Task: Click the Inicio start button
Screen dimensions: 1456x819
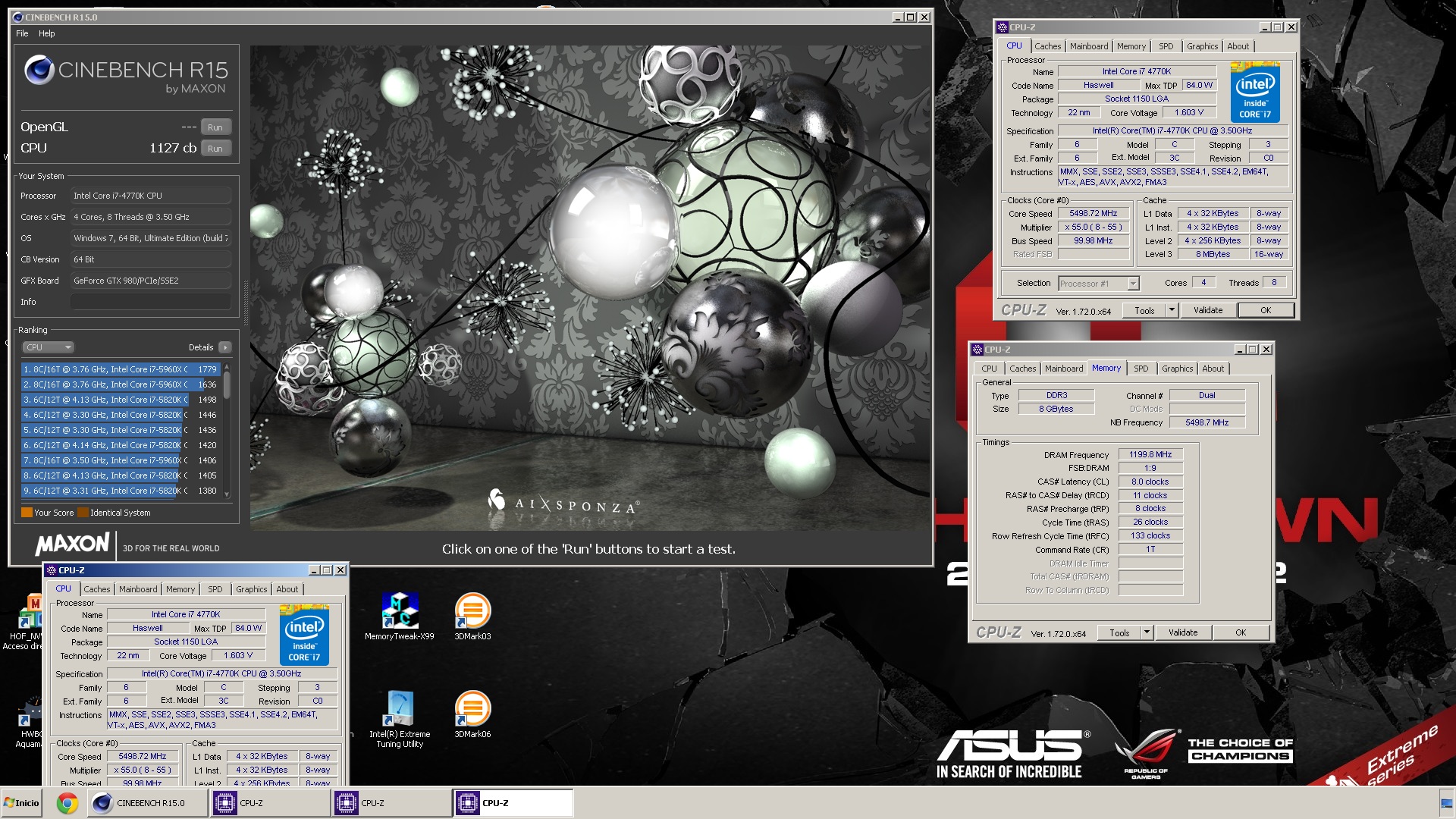Action: (x=21, y=803)
